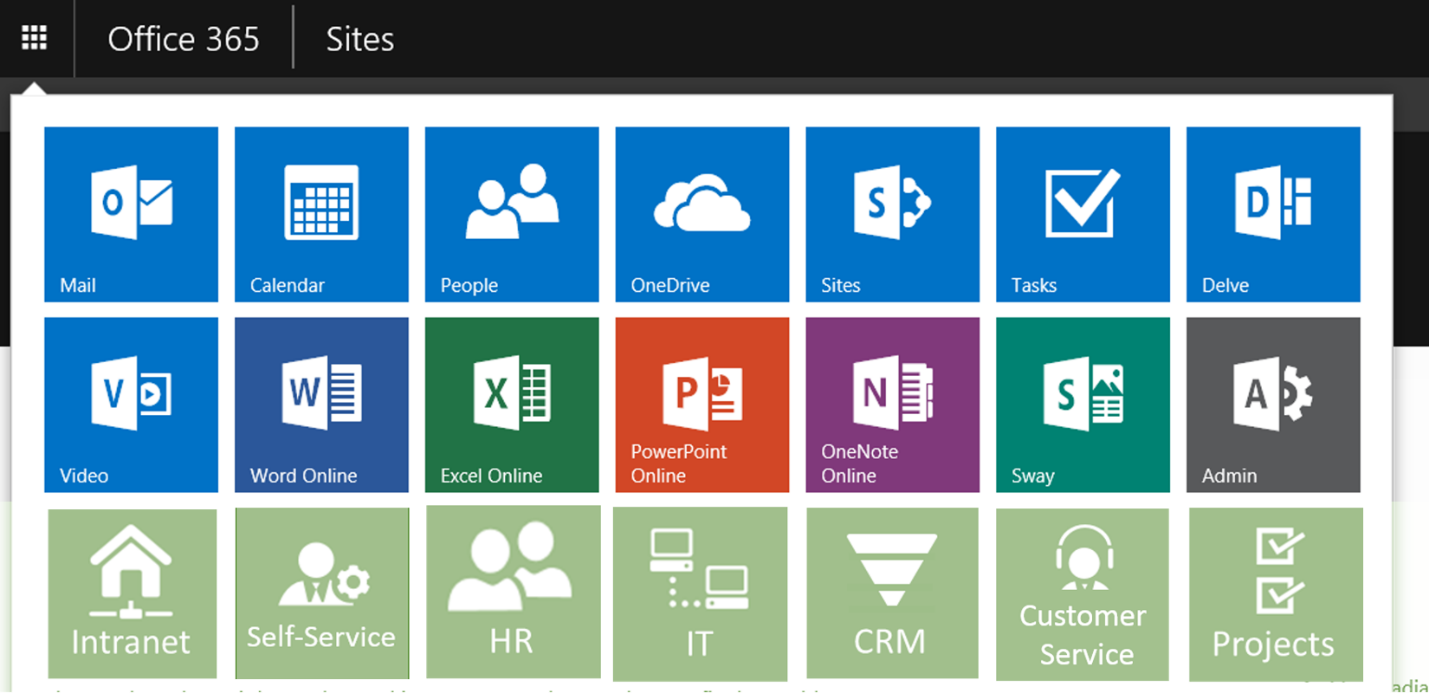Start Word Online from its tile
This screenshot has width=1429, height=693.
(x=321, y=405)
